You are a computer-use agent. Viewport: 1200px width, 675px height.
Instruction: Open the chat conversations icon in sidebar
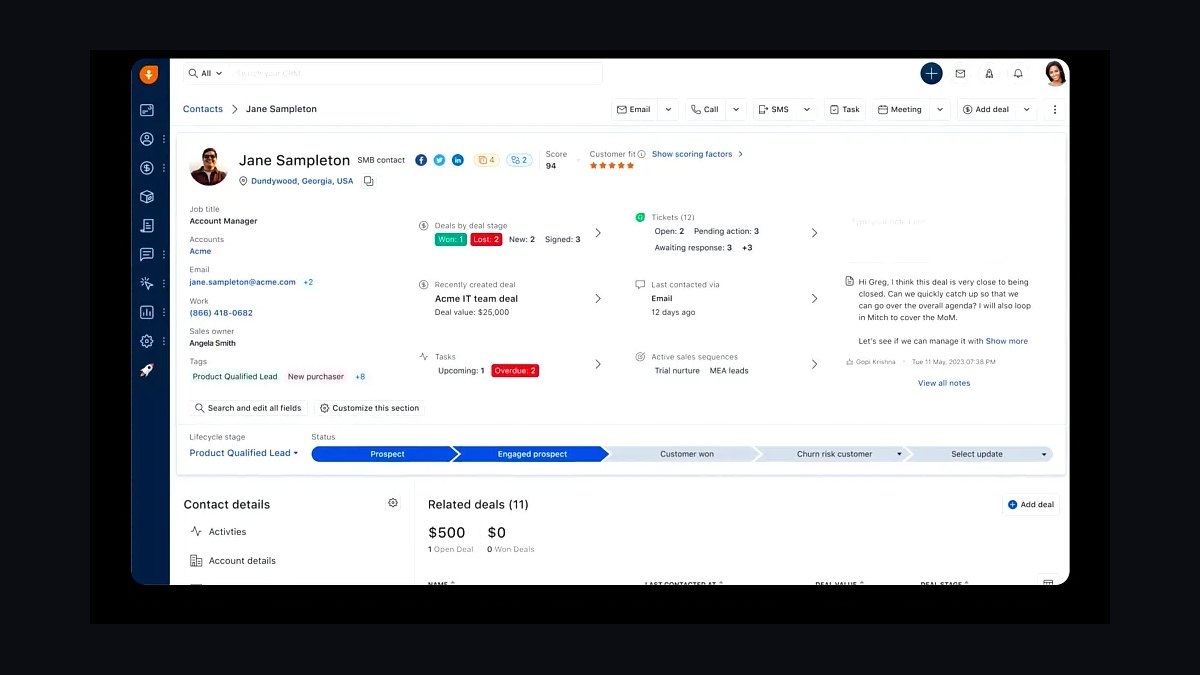pyautogui.click(x=147, y=254)
